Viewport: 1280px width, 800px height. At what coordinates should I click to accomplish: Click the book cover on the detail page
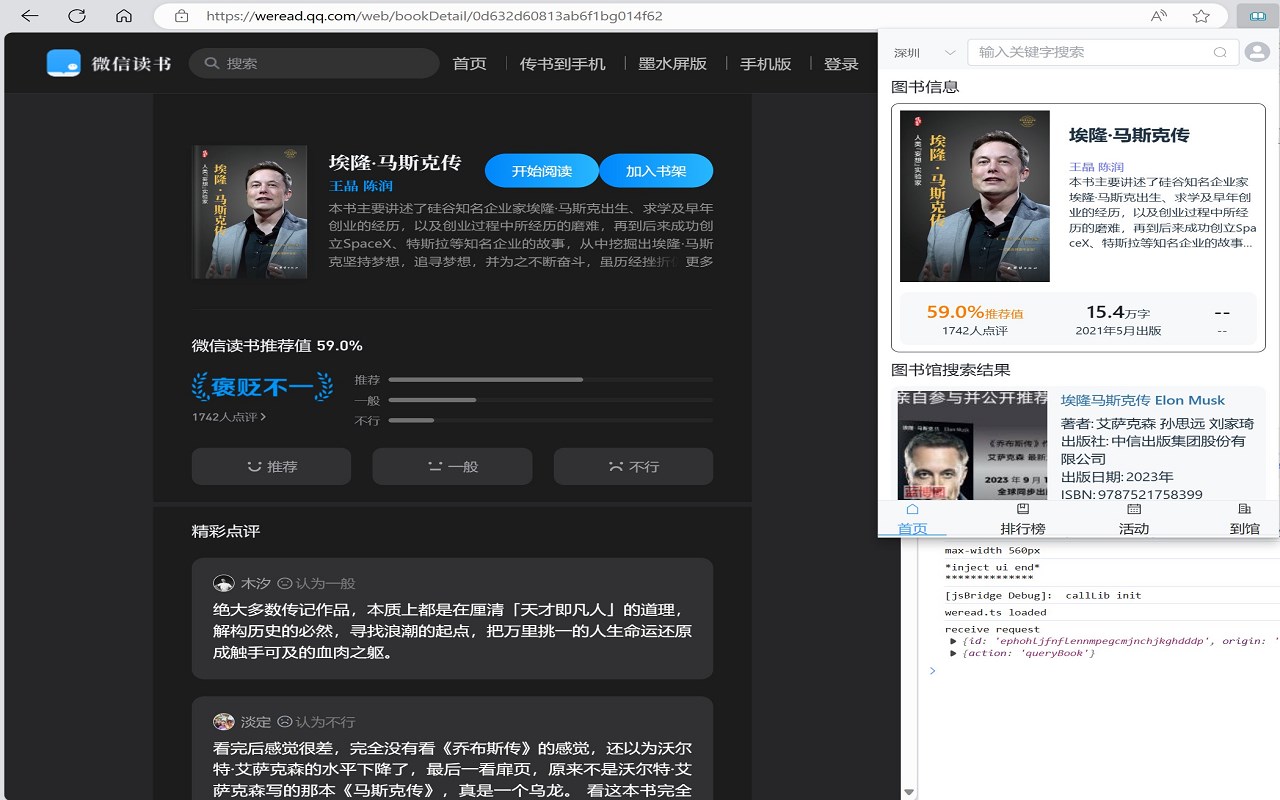click(x=249, y=212)
